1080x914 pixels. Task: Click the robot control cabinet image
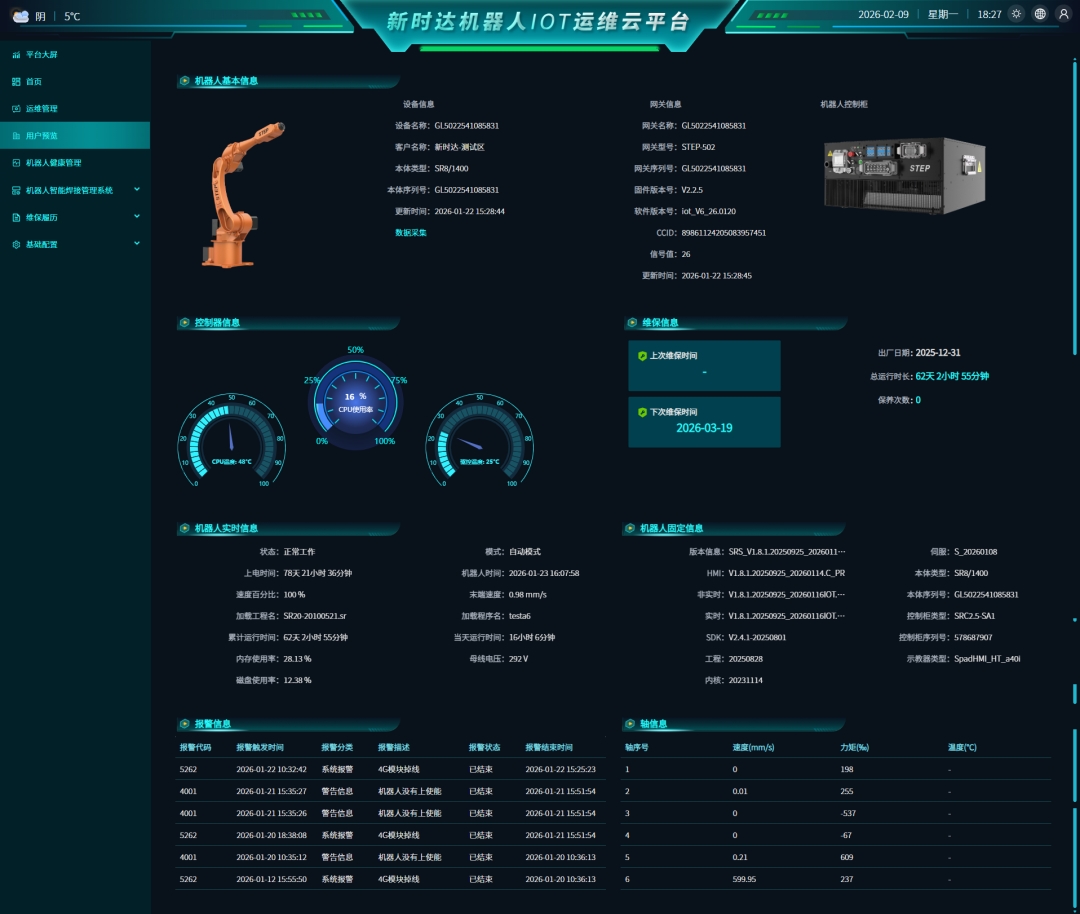pyautogui.click(x=905, y=175)
